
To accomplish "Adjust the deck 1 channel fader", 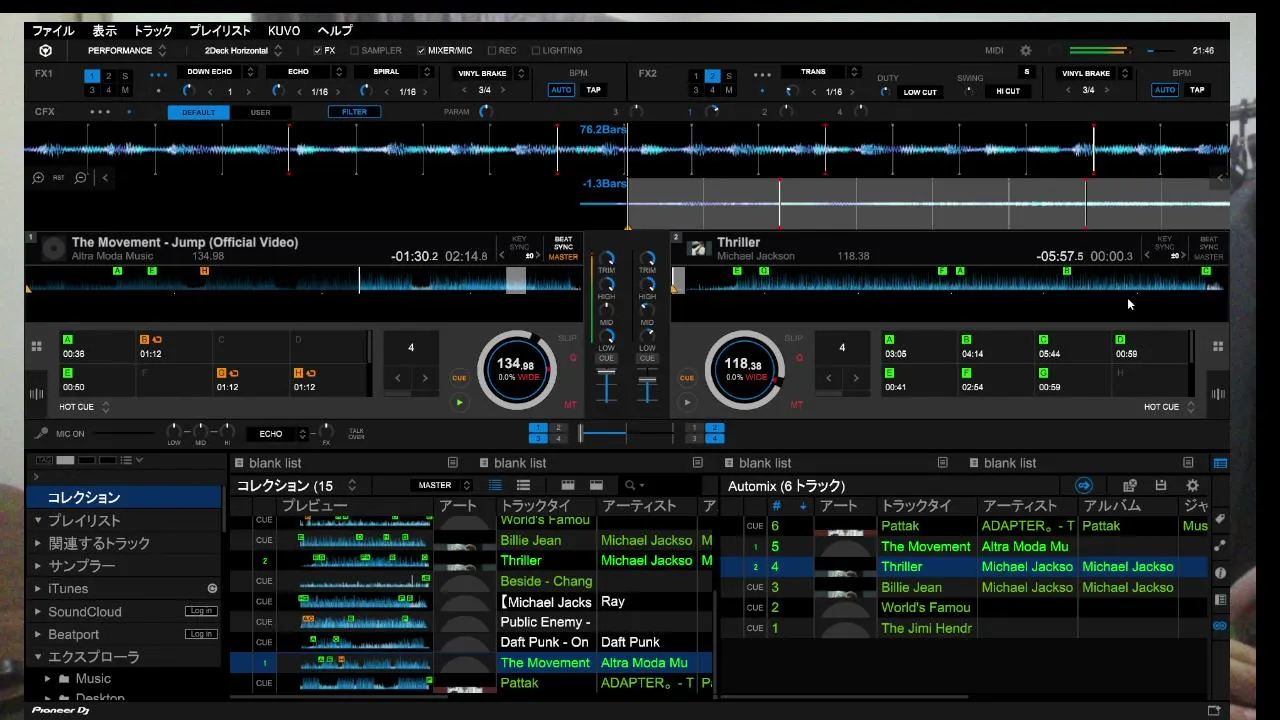I will coord(606,385).
